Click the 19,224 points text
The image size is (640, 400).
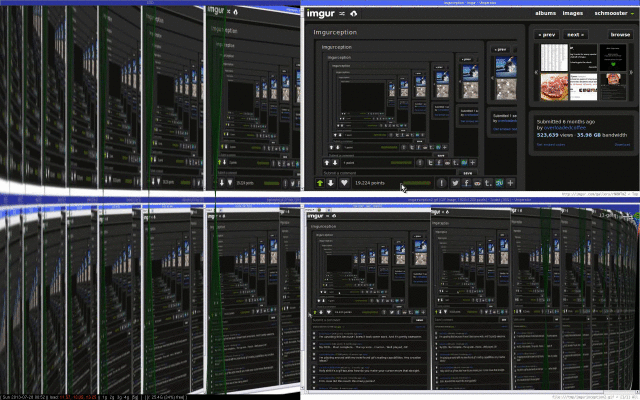[x=370, y=183]
